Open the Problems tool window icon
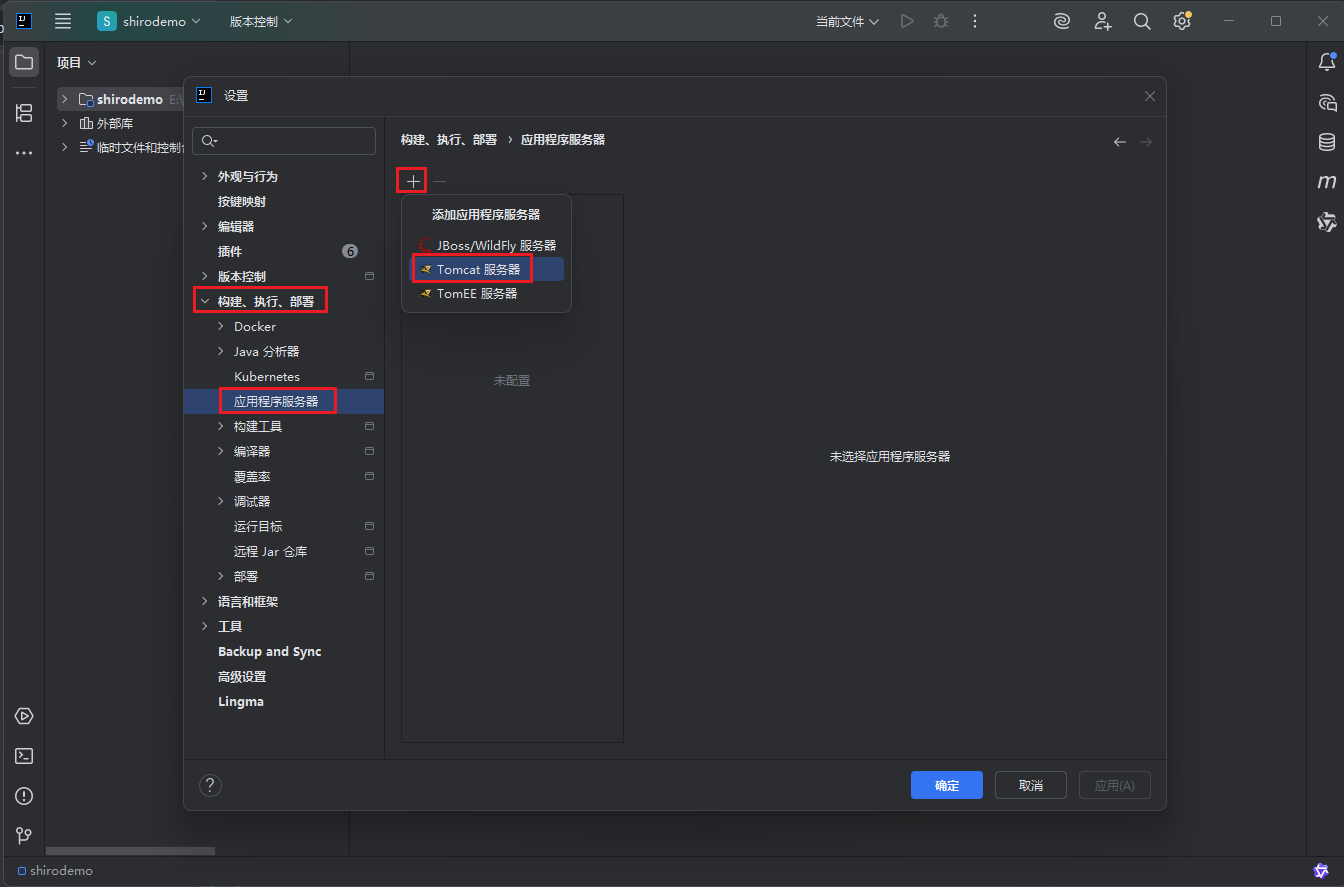Image resolution: width=1344 pixels, height=887 pixels. tap(24, 796)
